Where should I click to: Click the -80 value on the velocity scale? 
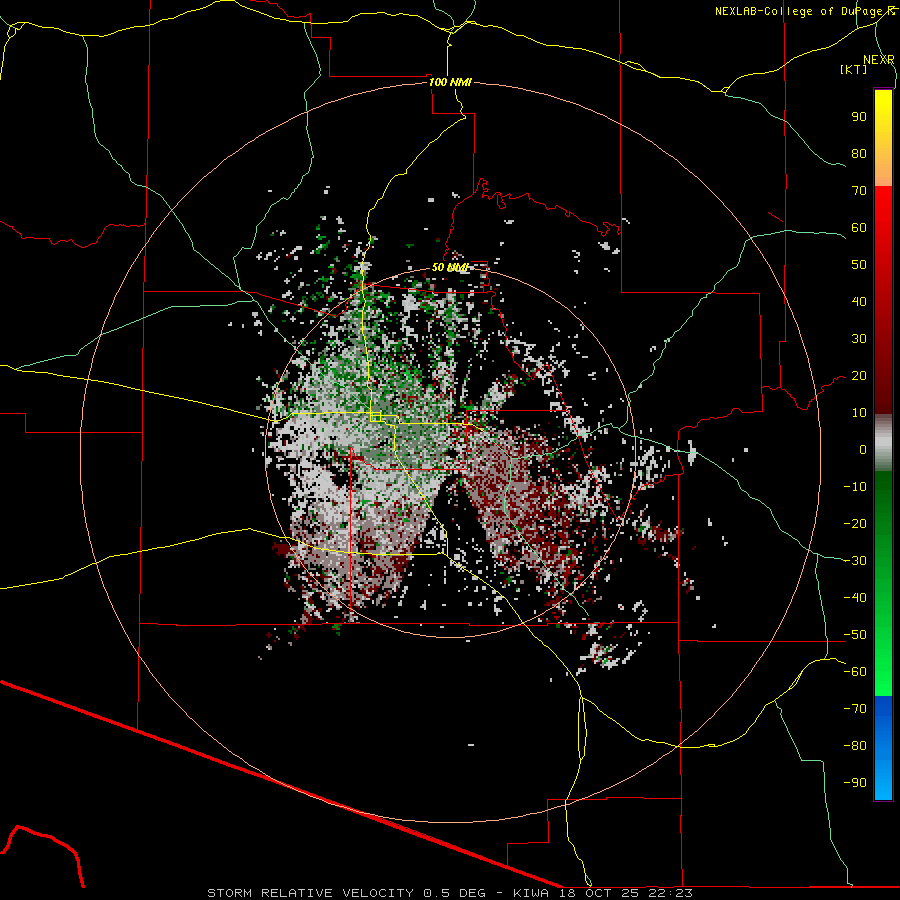[855, 746]
